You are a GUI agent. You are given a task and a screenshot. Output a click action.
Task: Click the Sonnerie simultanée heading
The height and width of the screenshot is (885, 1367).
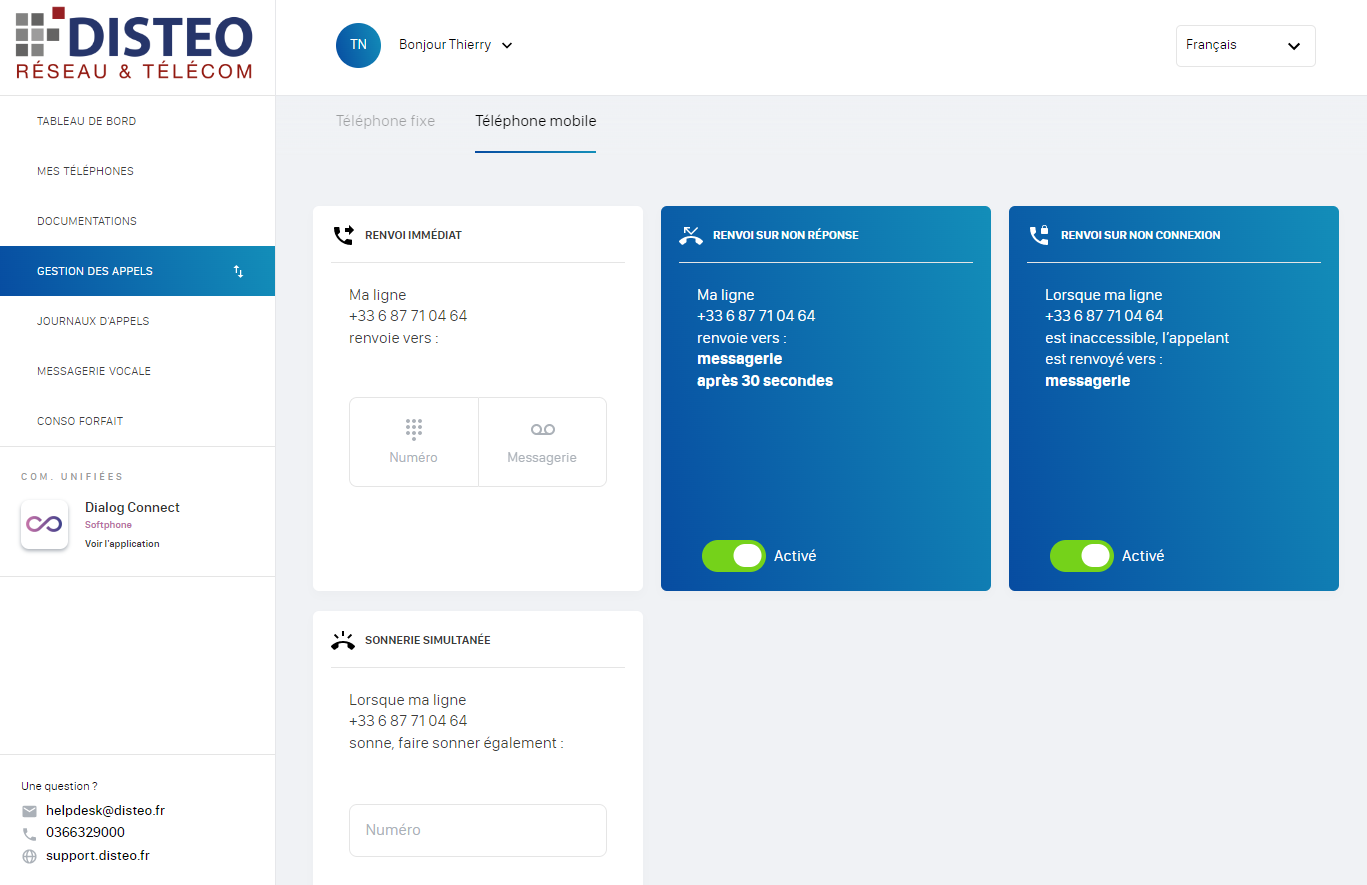pyautogui.click(x=427, y=640)
